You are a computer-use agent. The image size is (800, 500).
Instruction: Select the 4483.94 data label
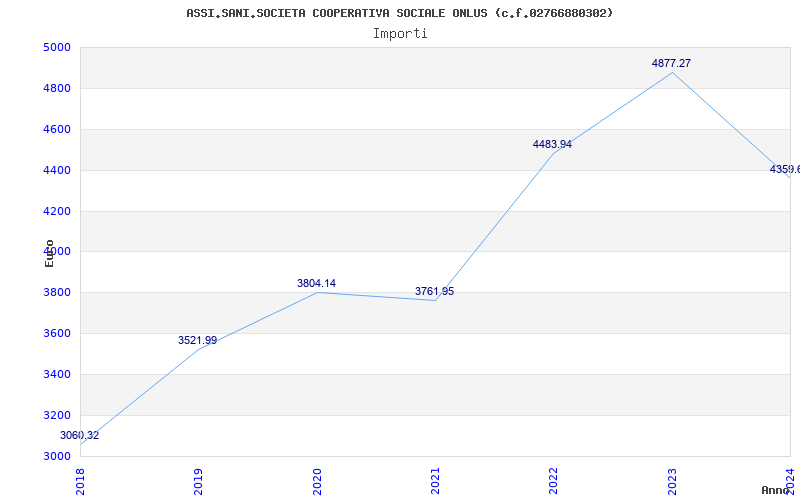552,144
